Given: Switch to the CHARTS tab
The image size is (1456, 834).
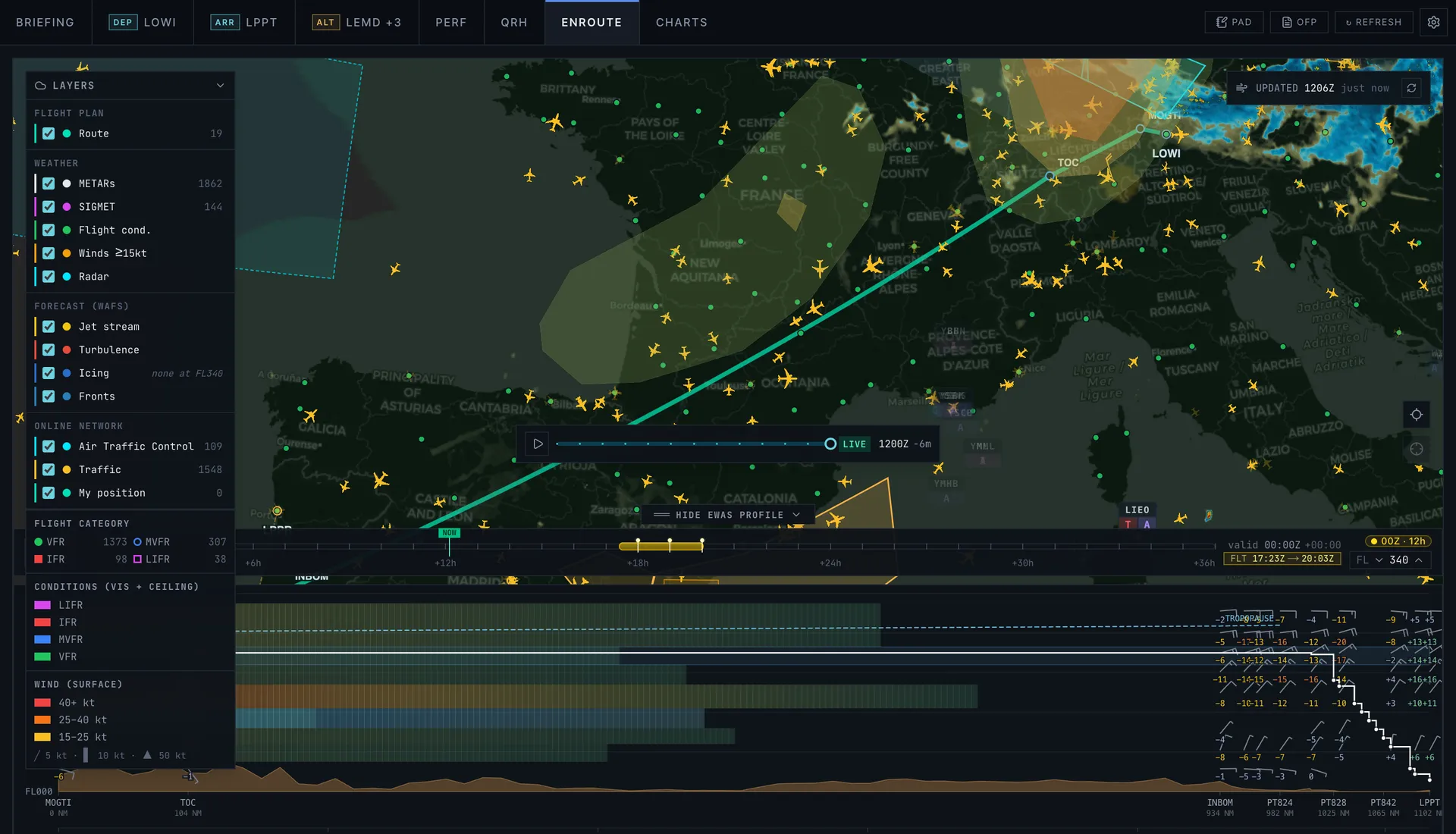Looking at the screenshot, I should click(682, 22).
